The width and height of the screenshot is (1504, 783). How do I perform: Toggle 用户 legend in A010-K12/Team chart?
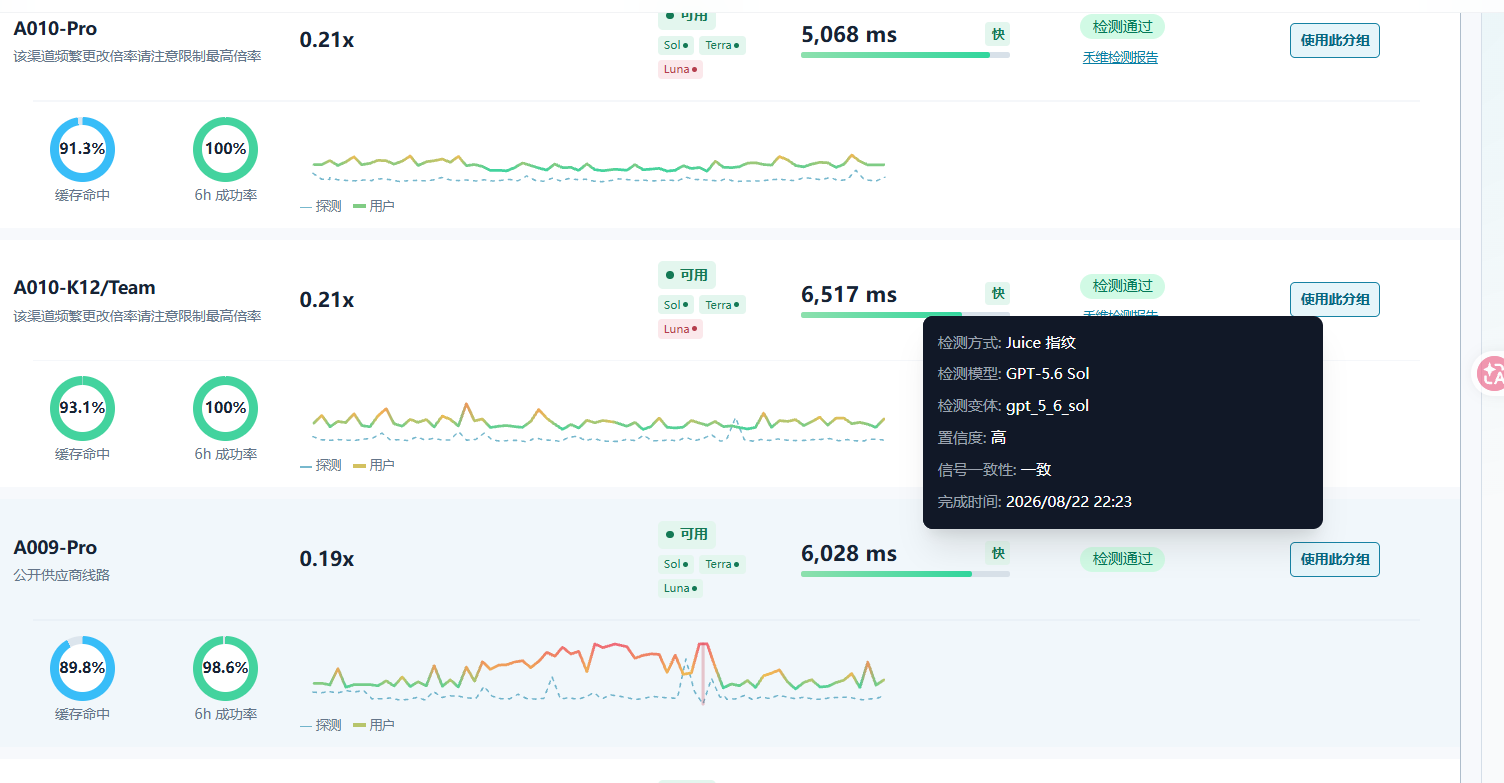(374, 465)
